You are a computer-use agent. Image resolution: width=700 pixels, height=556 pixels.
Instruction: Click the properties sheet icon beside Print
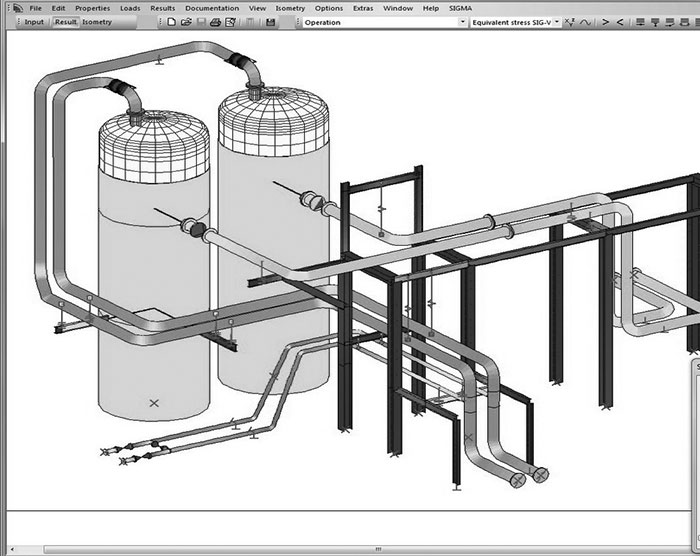[231, 21]
